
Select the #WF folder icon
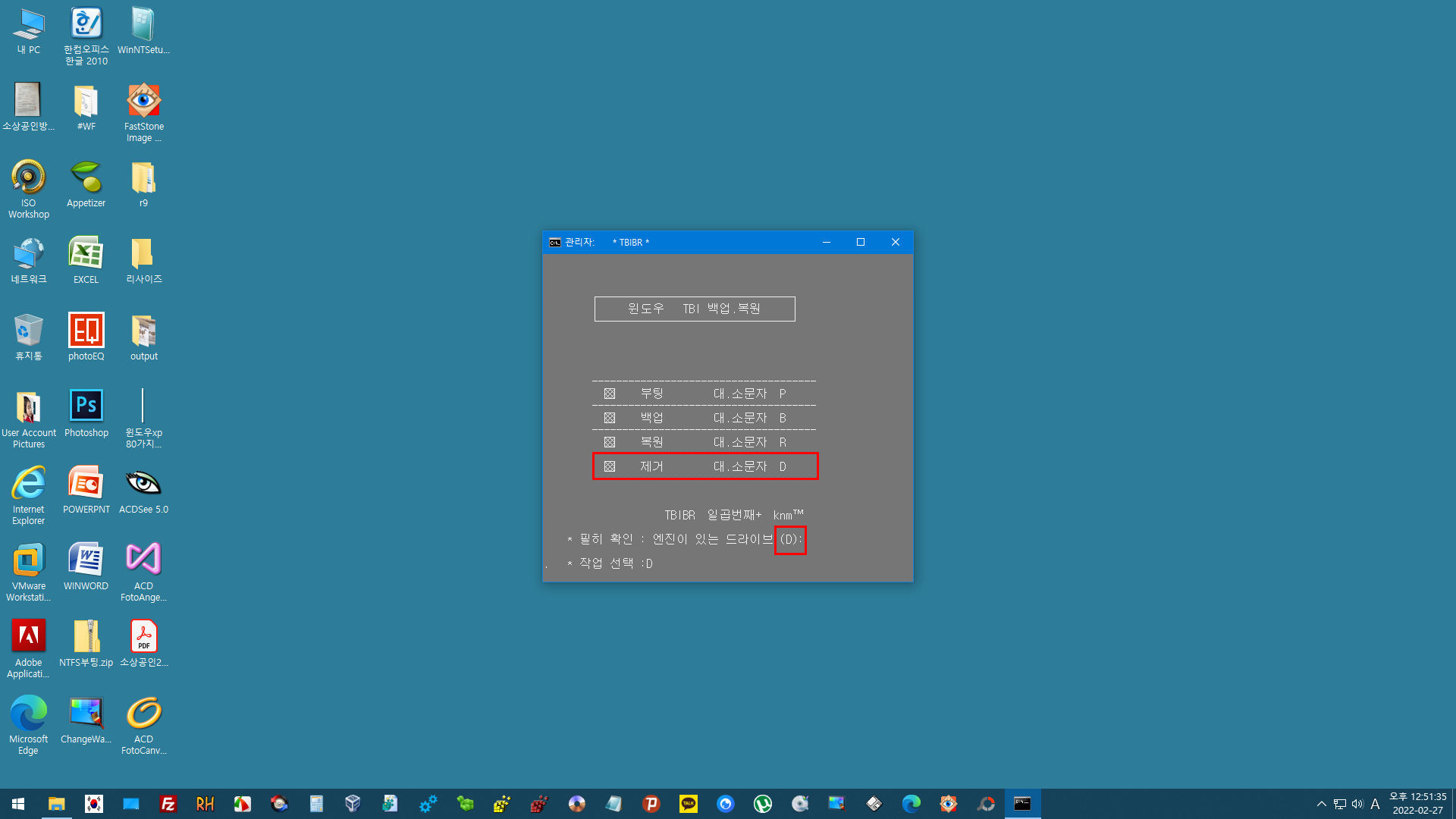[86, 107]
